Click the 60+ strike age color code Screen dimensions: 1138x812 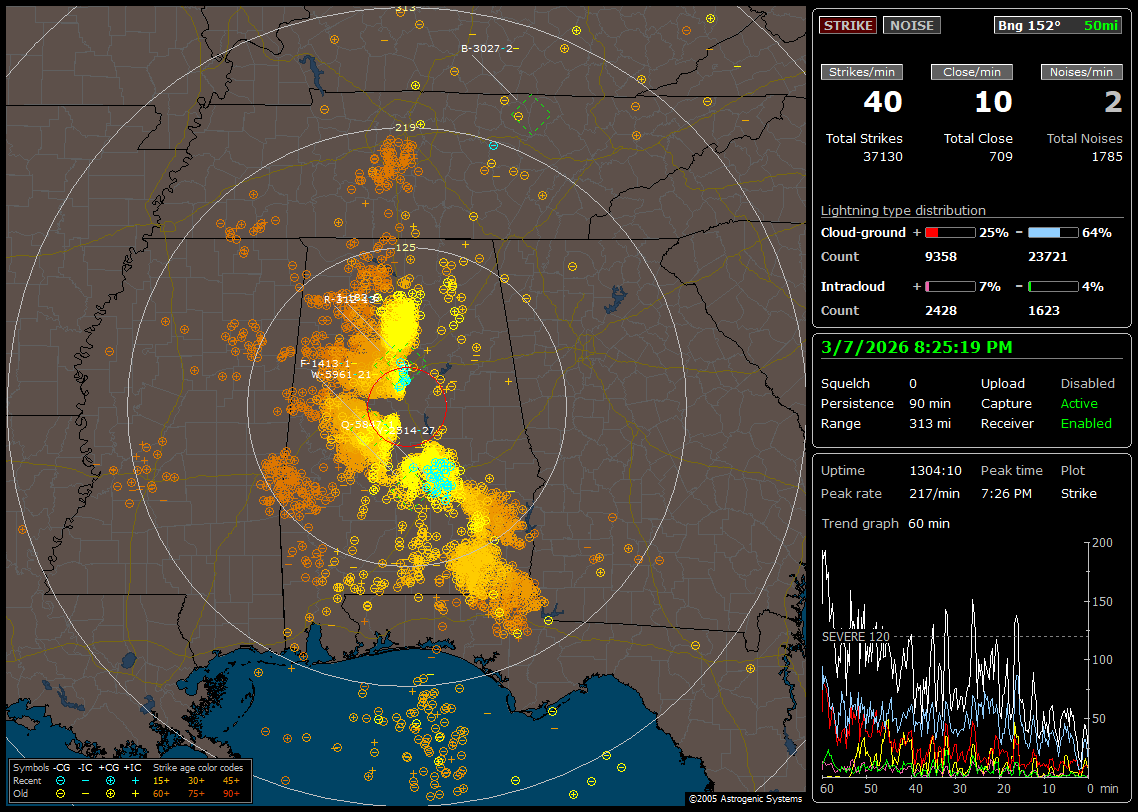161,793
